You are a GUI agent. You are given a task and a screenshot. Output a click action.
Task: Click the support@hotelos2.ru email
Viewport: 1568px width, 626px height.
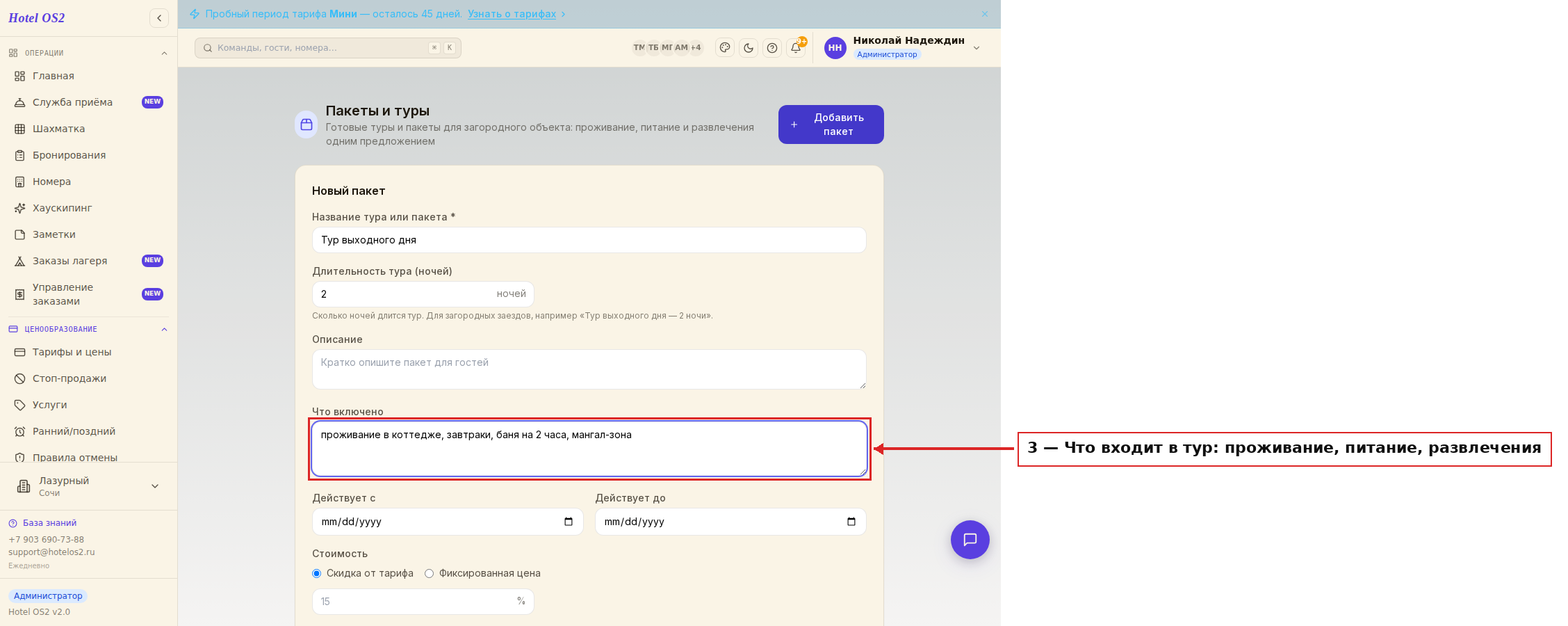51,552
